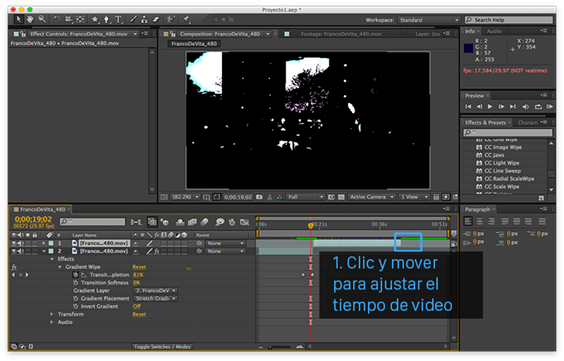
Task: Expand layer 1 properties triangle
Action: (x=44, y=243)
